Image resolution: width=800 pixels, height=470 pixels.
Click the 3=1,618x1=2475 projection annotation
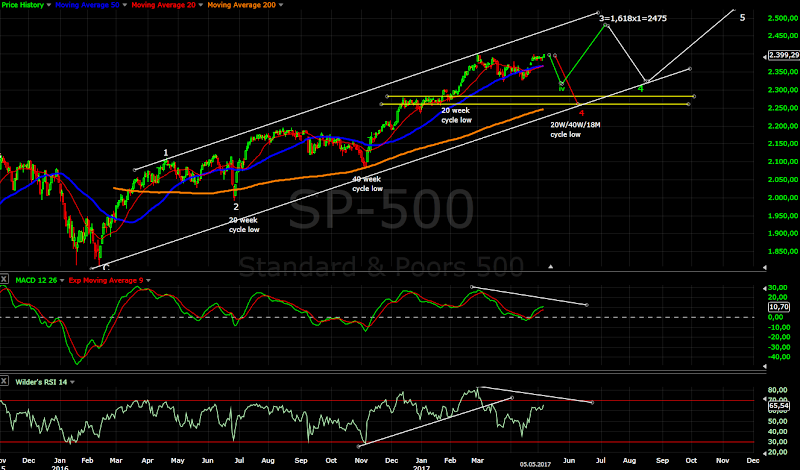point(633,18)
